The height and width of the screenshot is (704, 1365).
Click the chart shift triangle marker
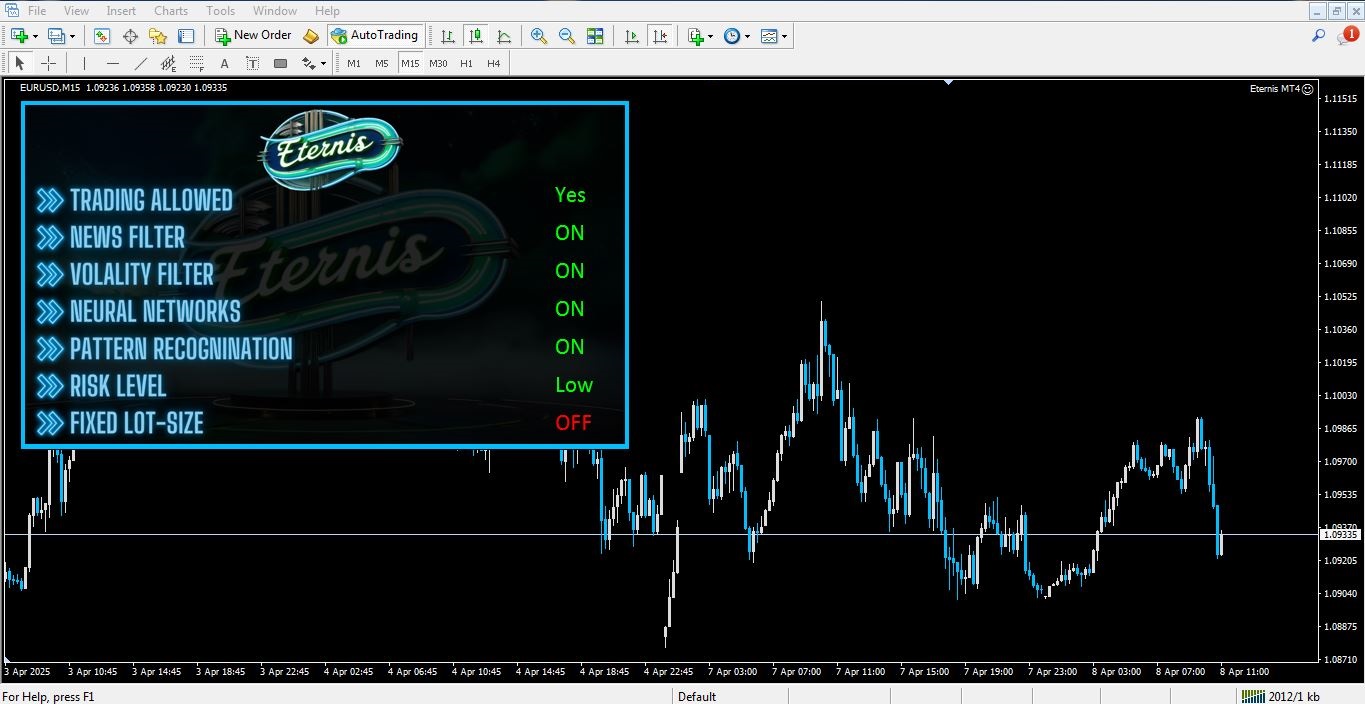[x=948, y=83]
